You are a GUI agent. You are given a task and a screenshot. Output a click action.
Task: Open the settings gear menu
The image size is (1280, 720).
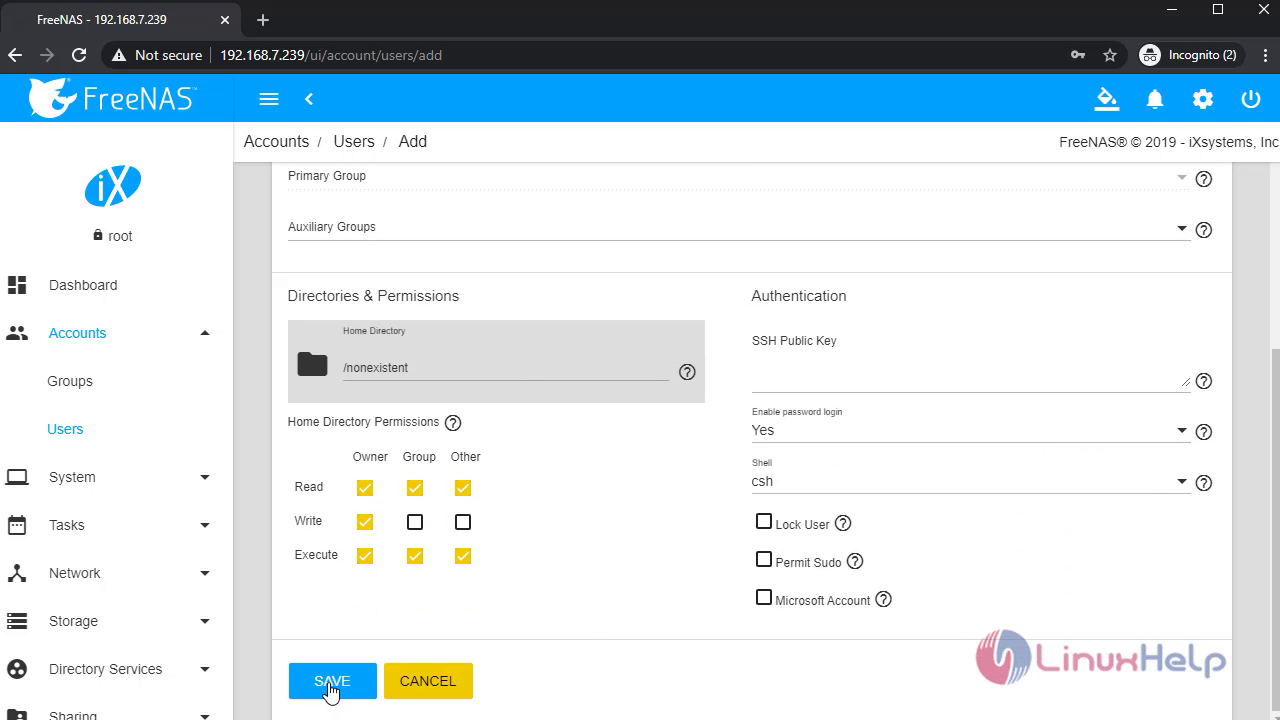pos(1203,99)
